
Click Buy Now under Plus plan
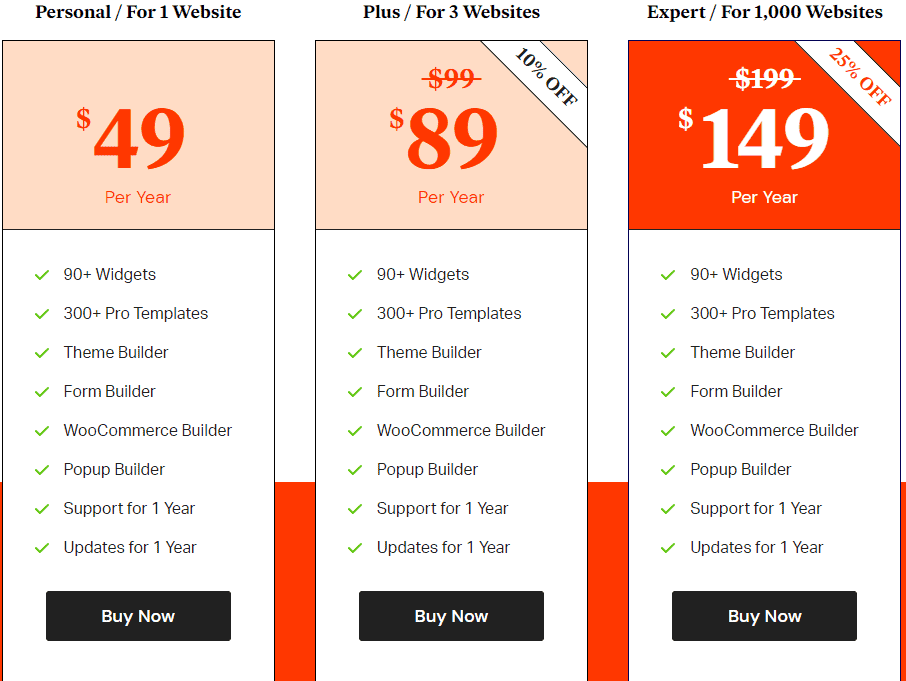(451, 616)
